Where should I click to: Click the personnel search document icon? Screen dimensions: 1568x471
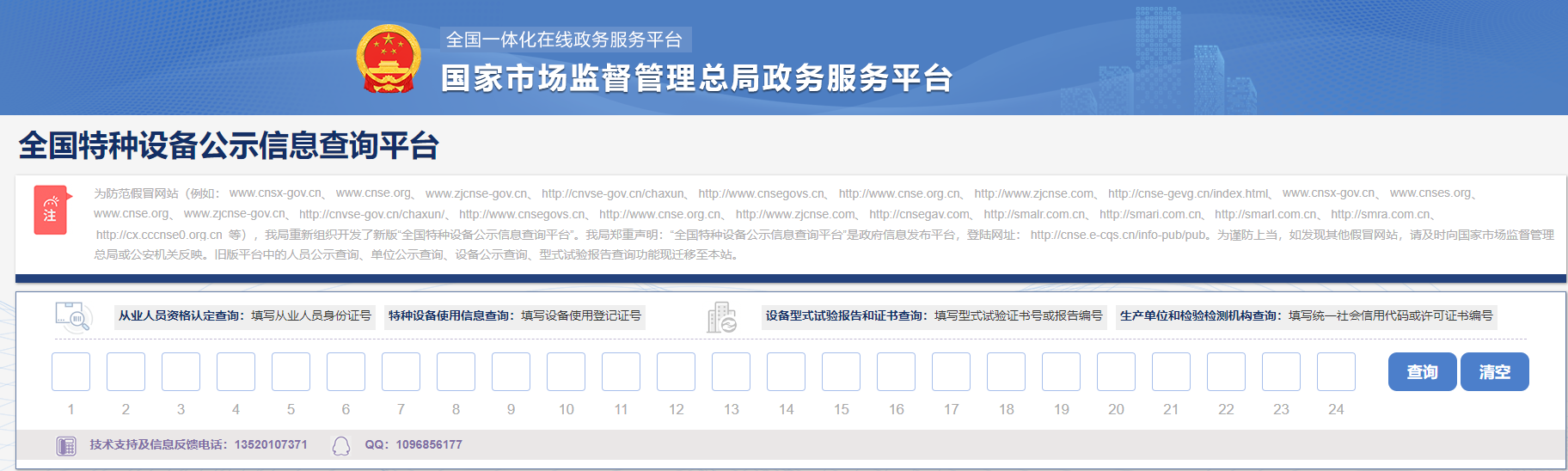coord(73,317)
